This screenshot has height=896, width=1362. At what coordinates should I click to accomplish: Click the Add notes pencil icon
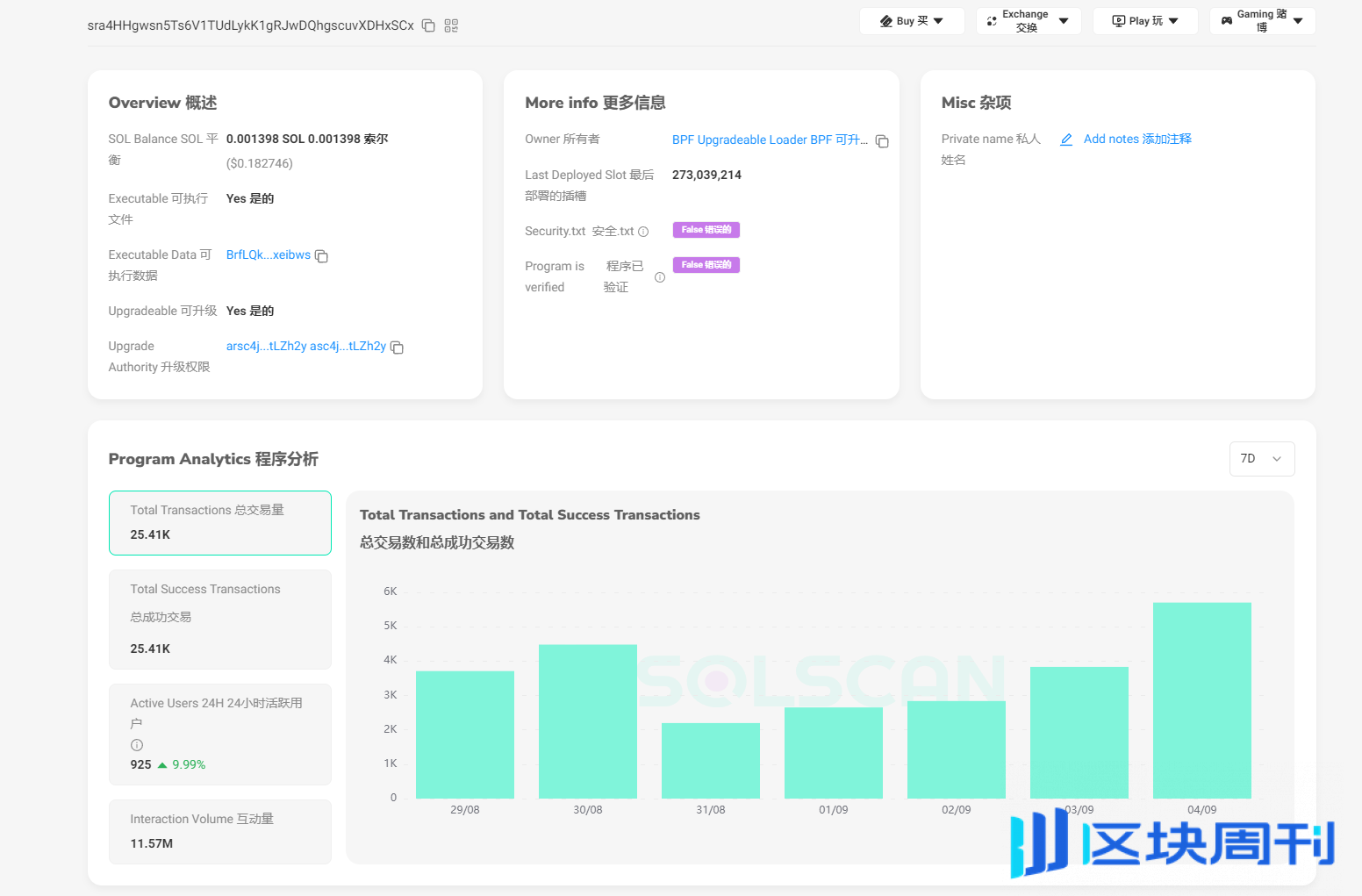(x=1066, y=140)
